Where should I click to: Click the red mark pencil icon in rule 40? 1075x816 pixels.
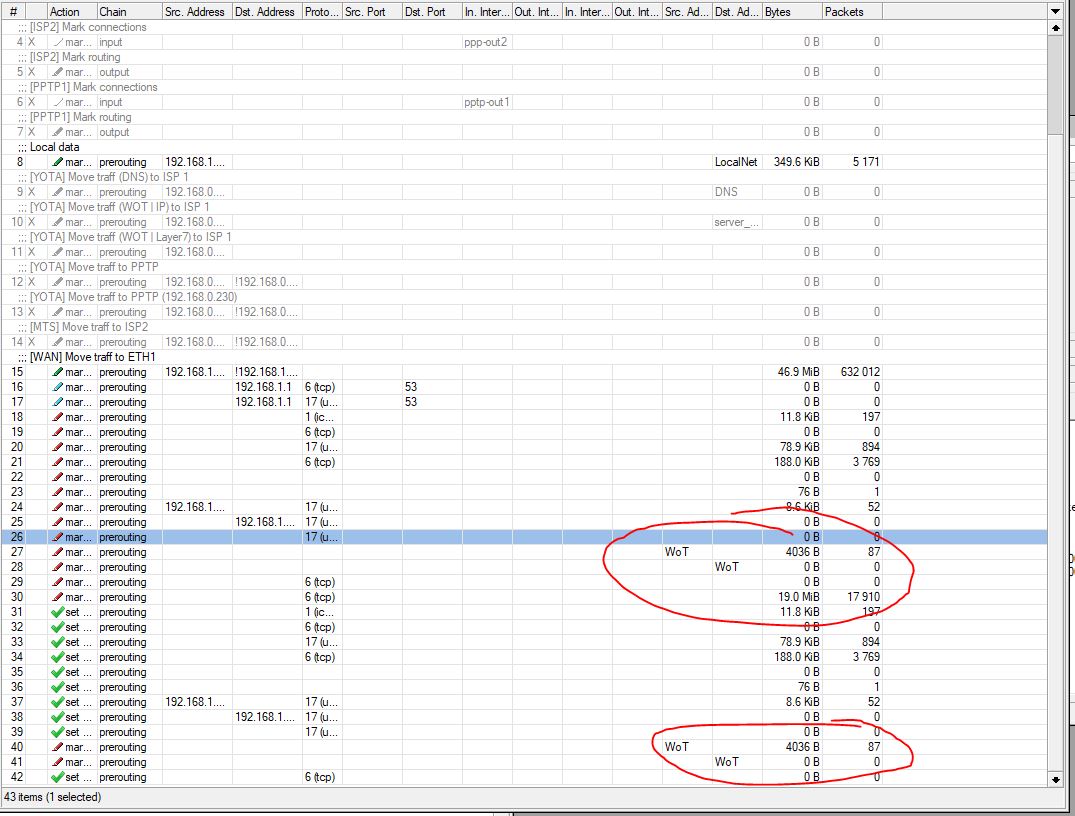[58, 747]
